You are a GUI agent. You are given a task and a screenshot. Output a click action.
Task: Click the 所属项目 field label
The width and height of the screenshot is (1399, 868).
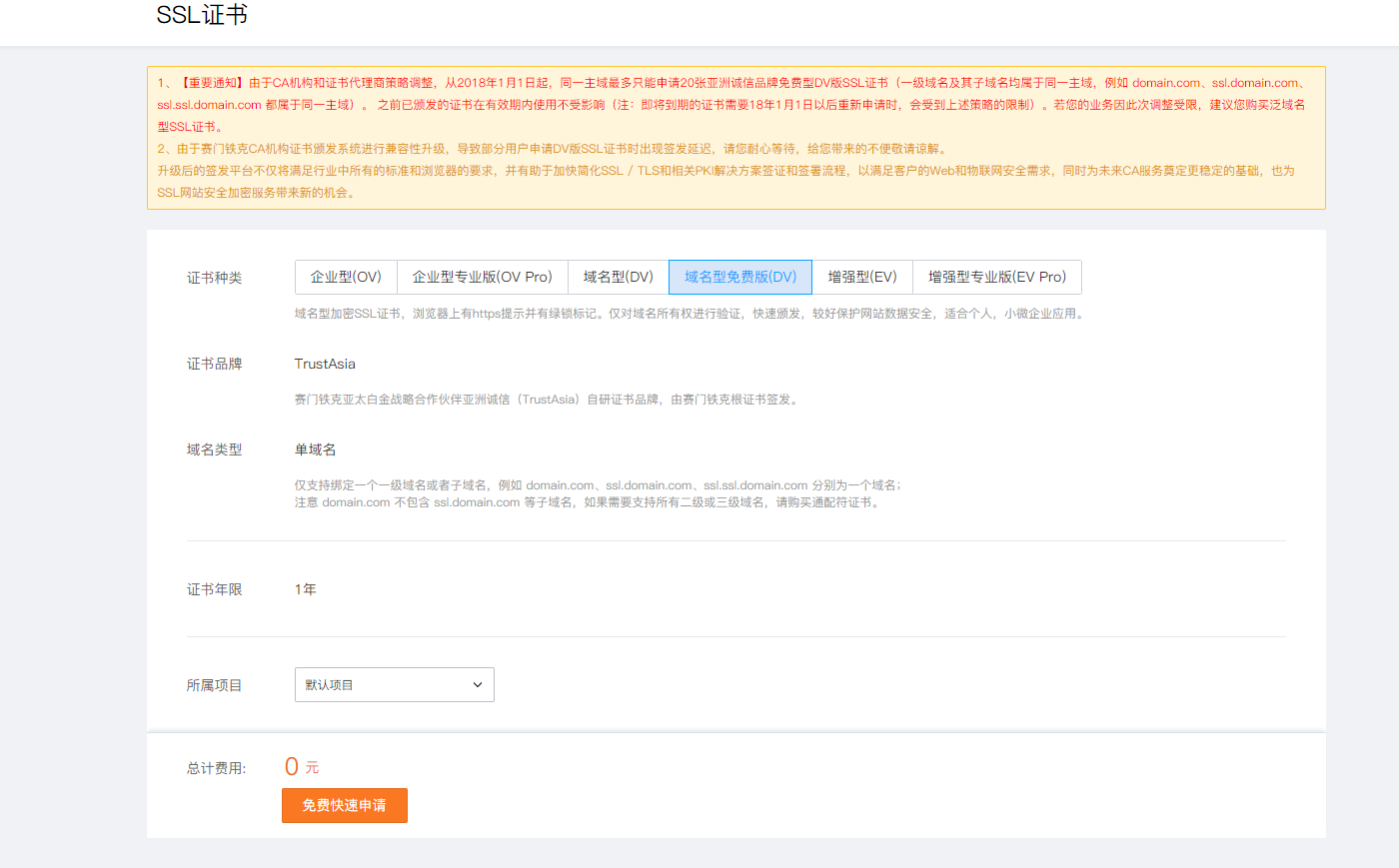pos(214,685)
